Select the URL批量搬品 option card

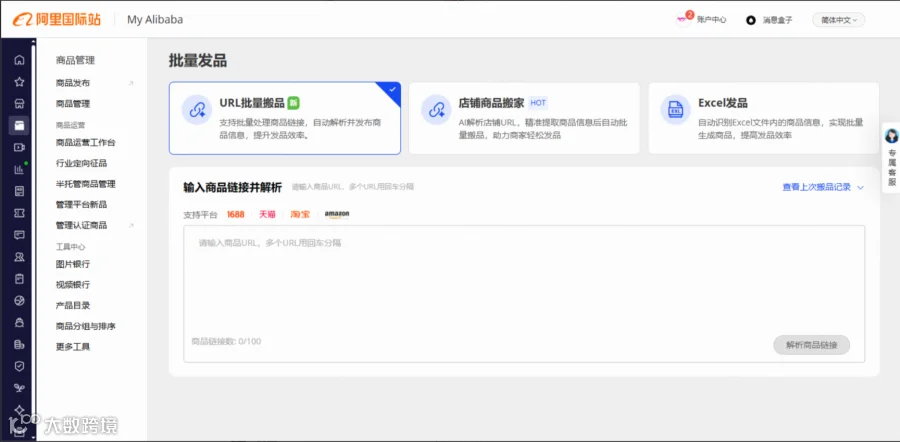pos(285,118)
